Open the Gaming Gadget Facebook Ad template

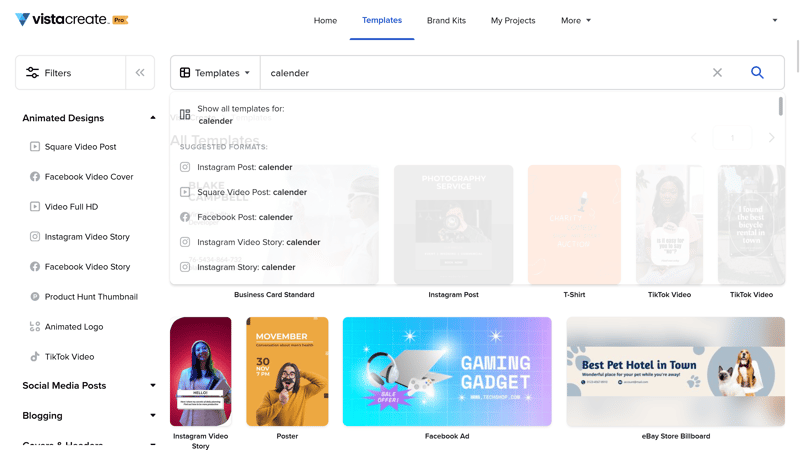click(x=447, y=371)
